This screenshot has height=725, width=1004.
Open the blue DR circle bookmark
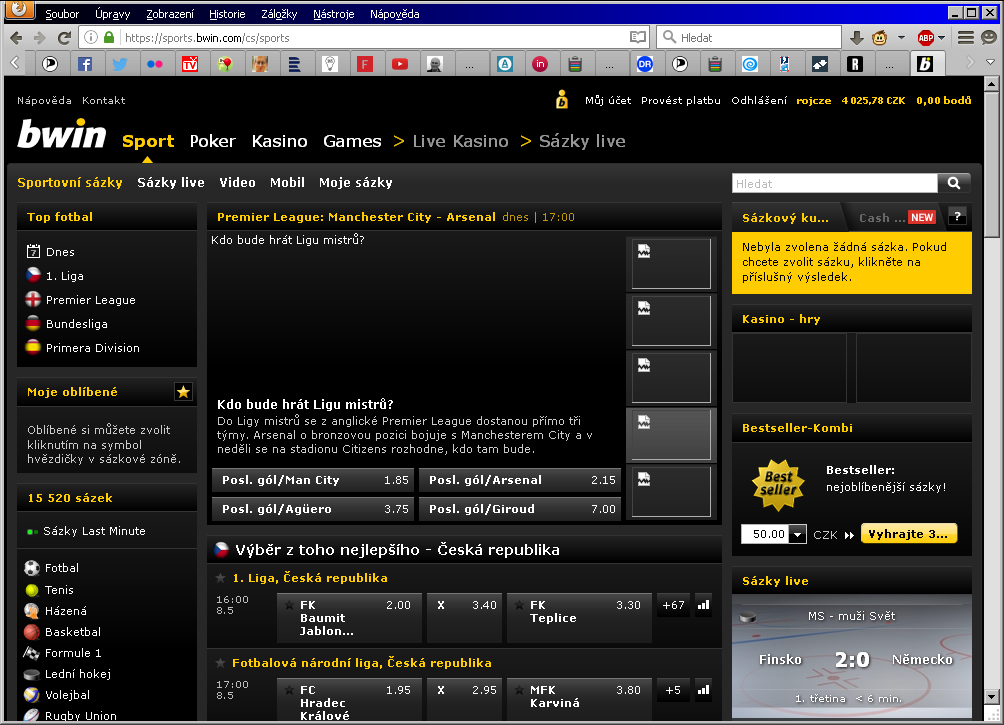[645, 63]
